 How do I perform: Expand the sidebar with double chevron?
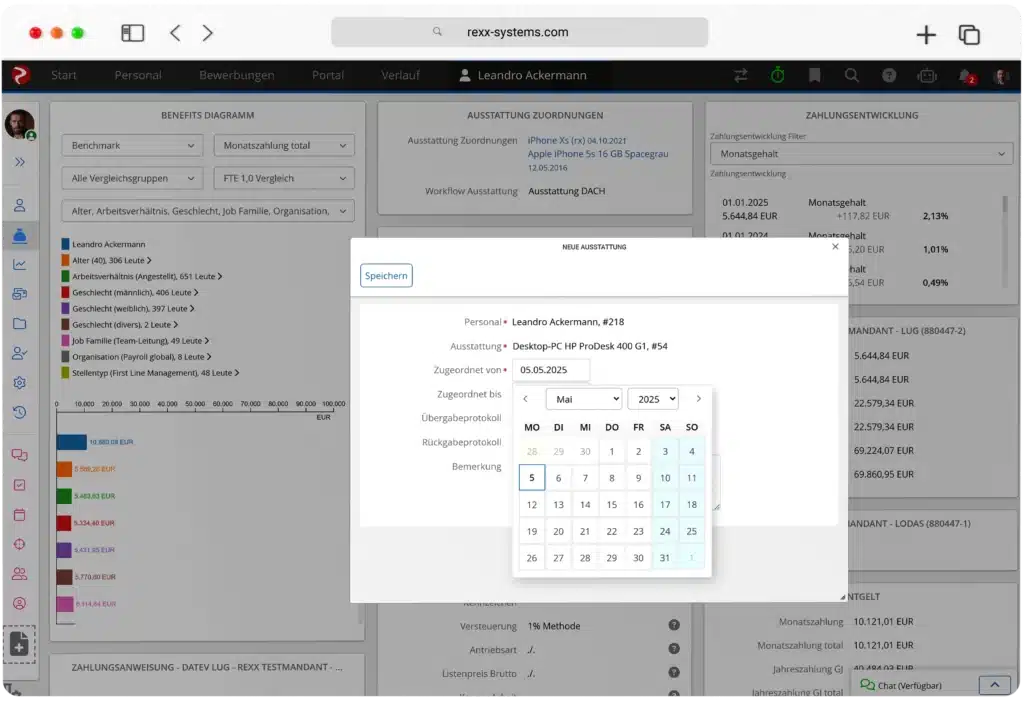[19, 161]
